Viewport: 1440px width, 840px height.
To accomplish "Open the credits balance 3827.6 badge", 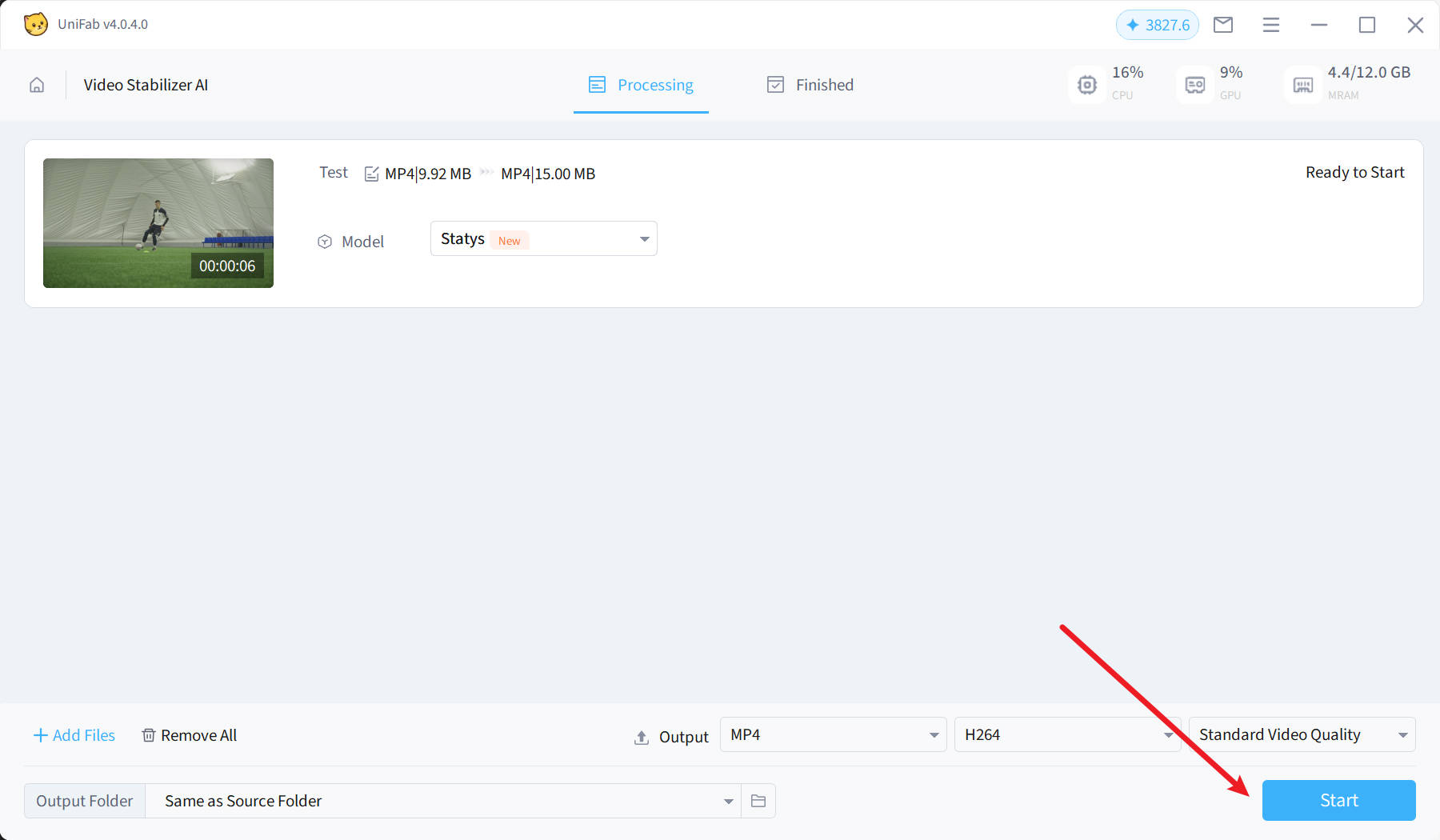I will click(1157, 25).
